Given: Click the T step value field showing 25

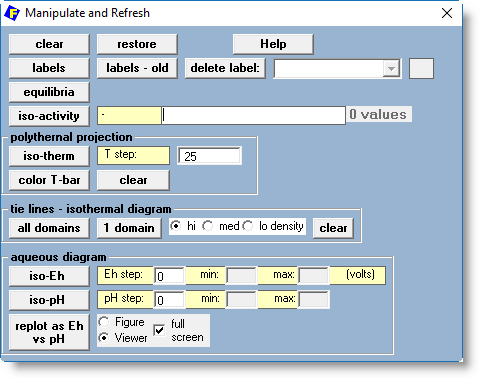Looking at the screenshot, I should (x=209, y=156).
